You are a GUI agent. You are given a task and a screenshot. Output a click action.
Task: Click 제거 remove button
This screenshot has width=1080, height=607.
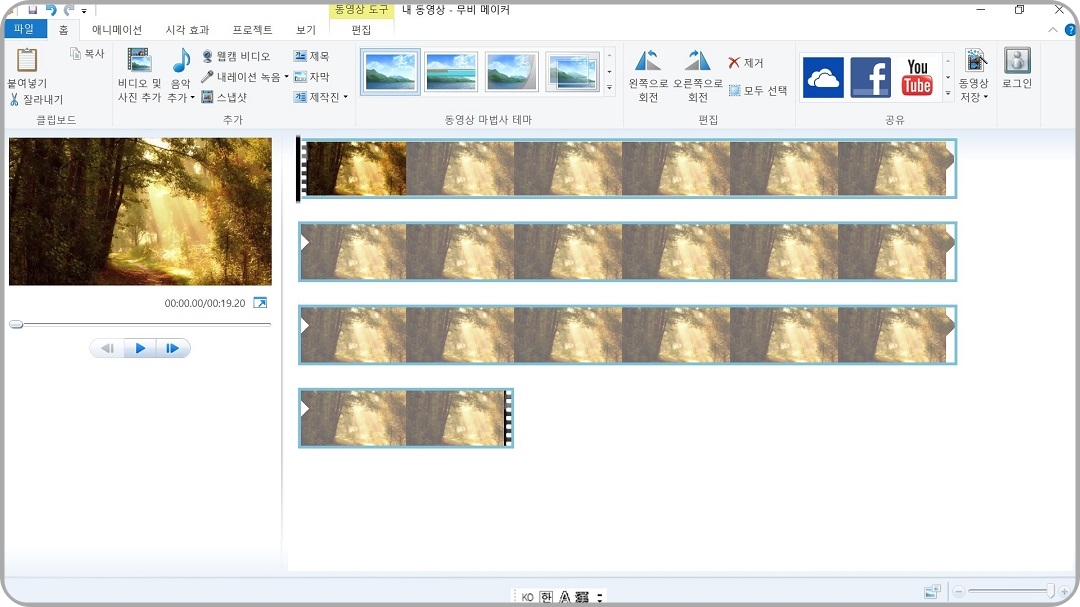click(x=746, y=63)
